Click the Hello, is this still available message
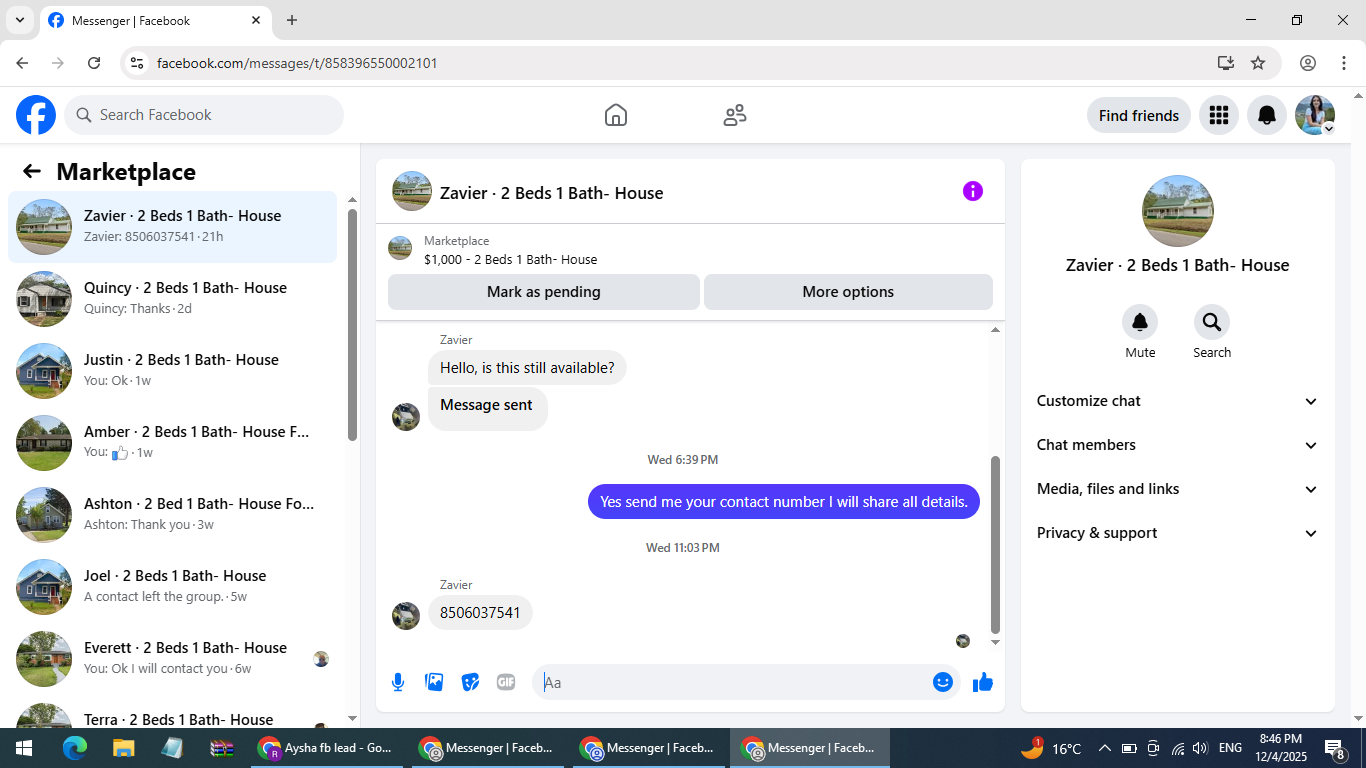This screenshot has height=768, width=1366. point(527,368)
